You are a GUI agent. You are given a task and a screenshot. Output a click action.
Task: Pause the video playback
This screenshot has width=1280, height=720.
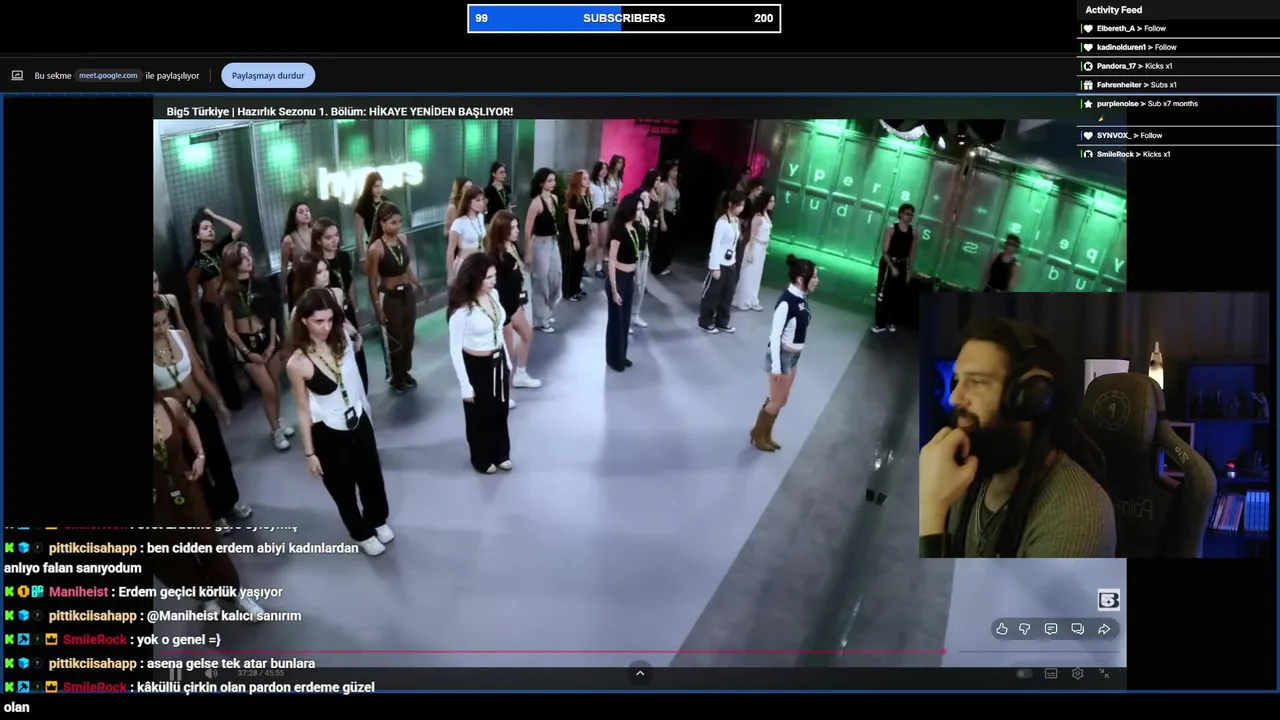click(x=176, y=673)
